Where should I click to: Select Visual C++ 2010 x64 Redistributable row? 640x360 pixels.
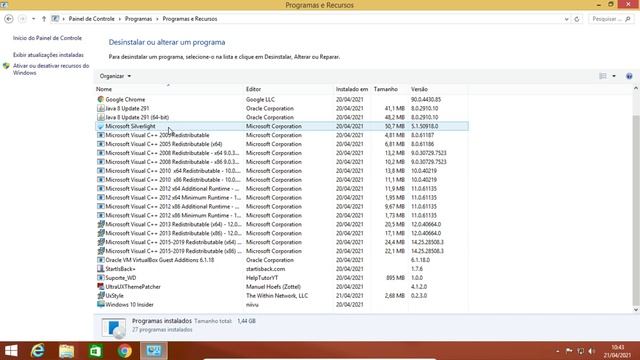pos(282,171)
